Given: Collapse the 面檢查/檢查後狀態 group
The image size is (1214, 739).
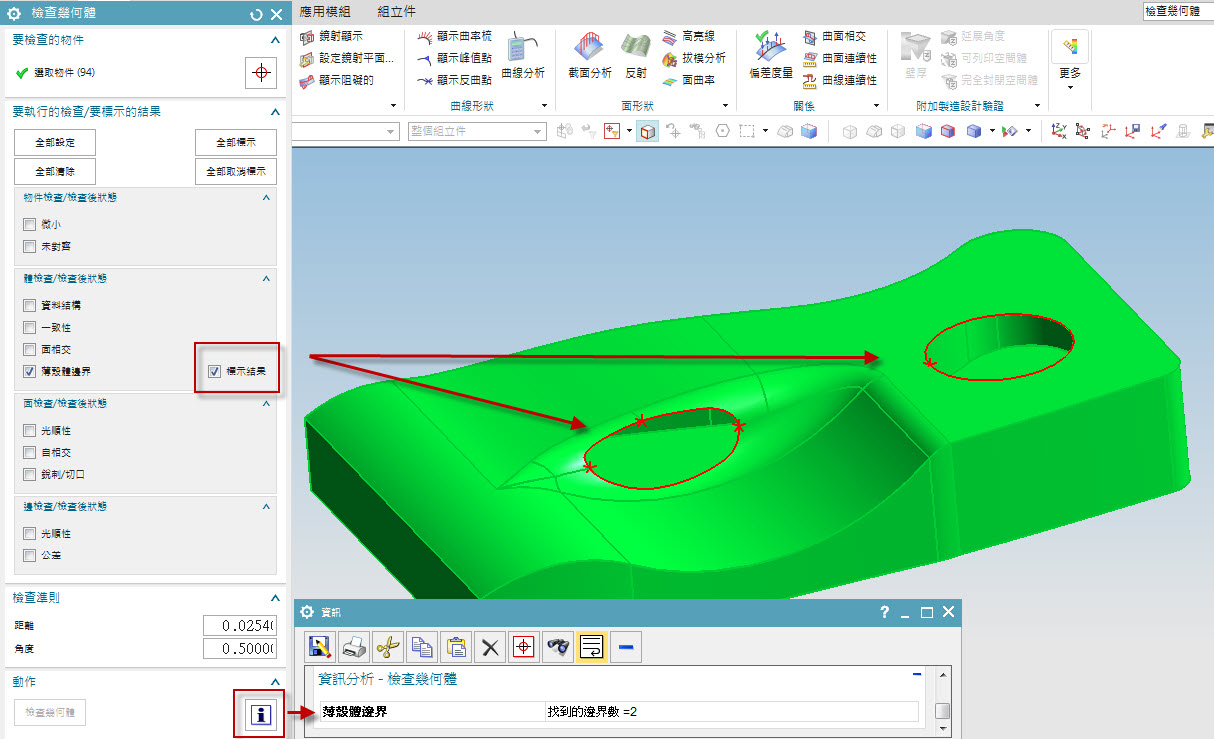Looking at the screenshot, I should (x=266, y=404).
